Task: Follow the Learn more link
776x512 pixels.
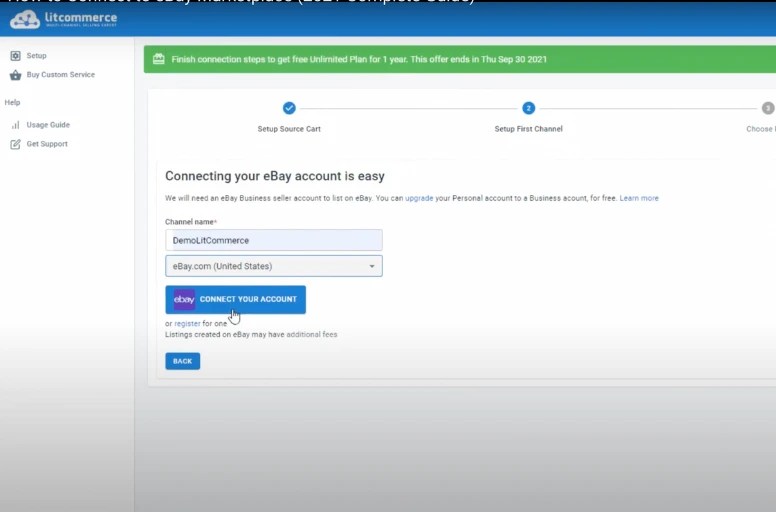Action: 639,198
